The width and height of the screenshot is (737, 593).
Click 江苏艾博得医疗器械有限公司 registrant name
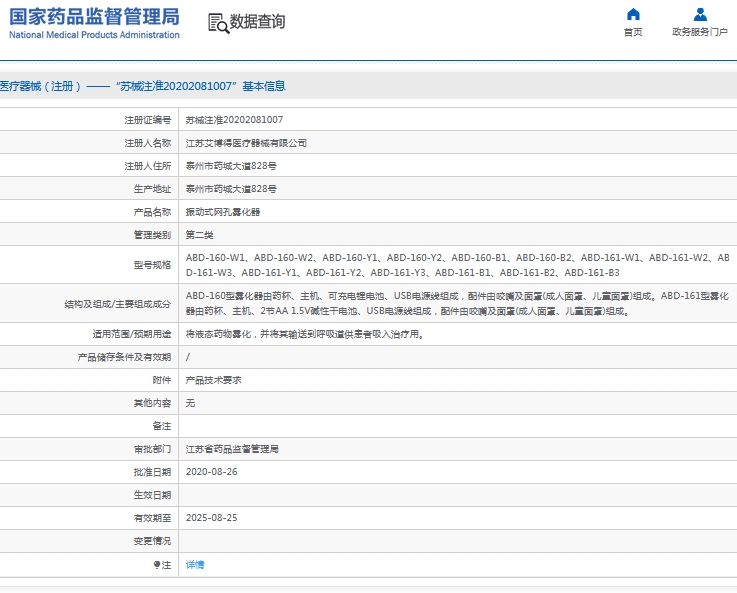pos(246,143)
